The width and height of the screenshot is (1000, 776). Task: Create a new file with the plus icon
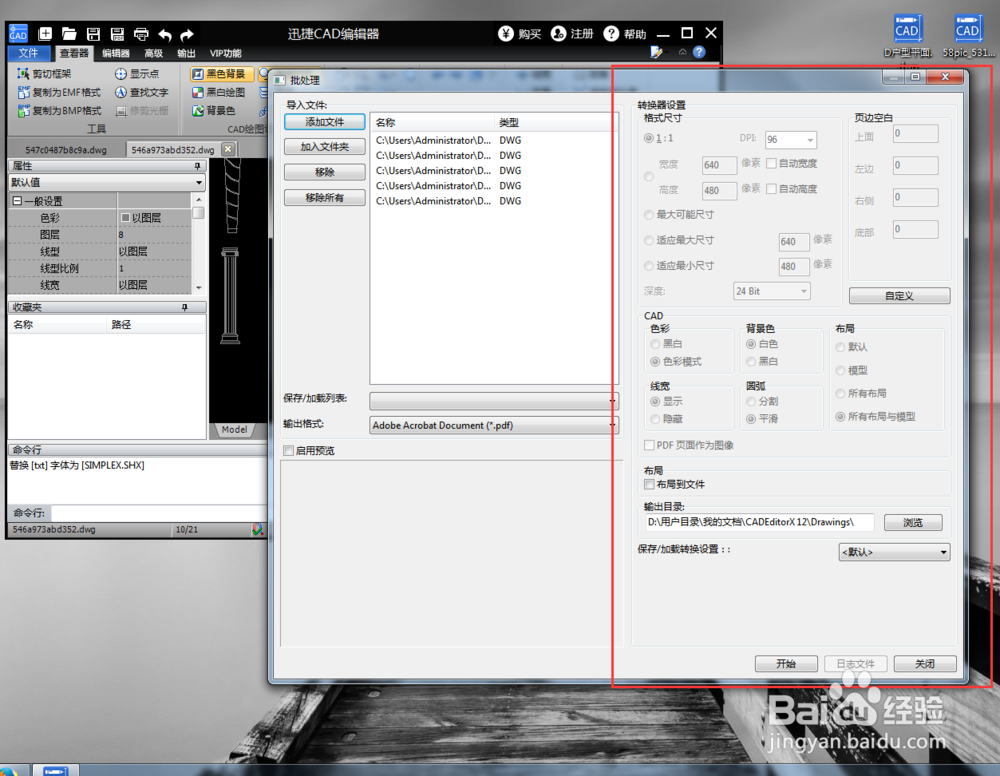[x=45, y=34]
